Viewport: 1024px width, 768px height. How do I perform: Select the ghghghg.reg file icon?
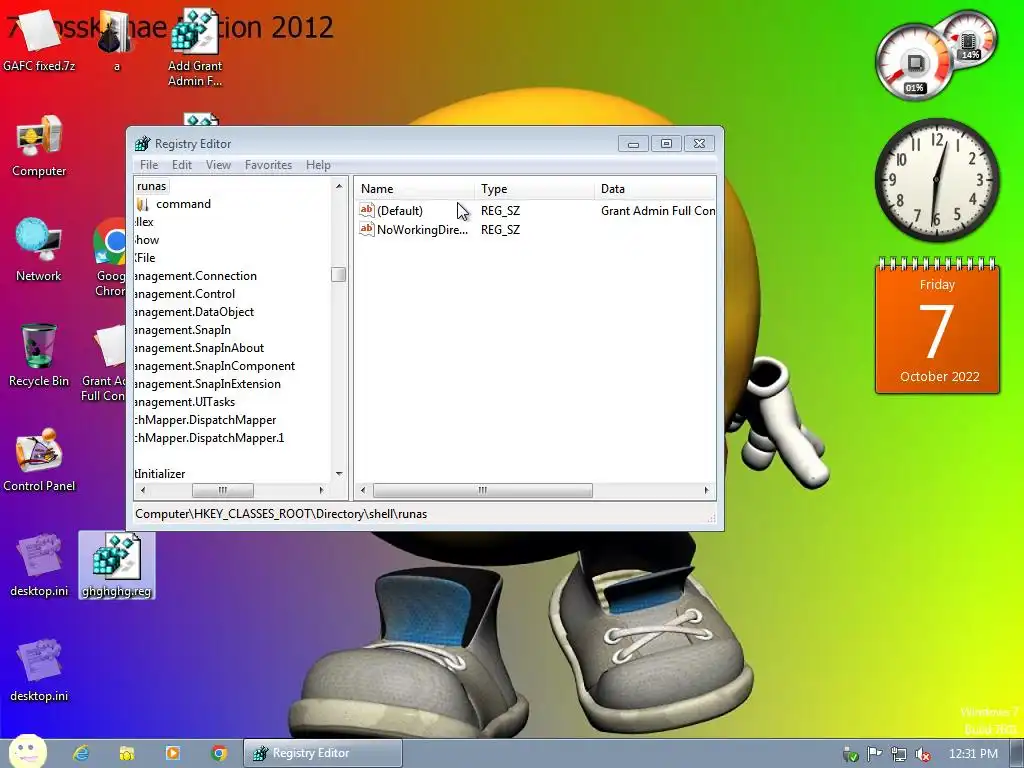coord(116,565)
